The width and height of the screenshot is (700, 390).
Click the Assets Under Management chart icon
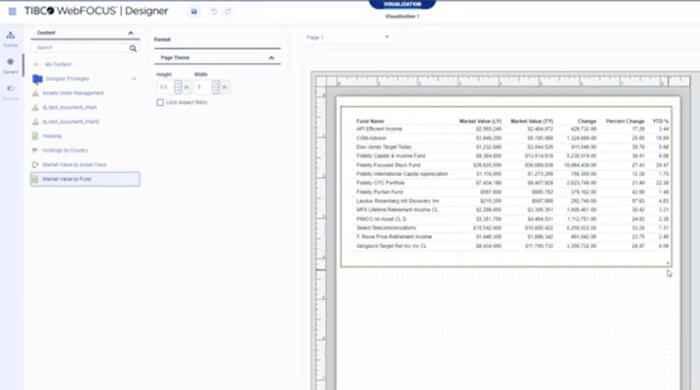pos(36,93)
